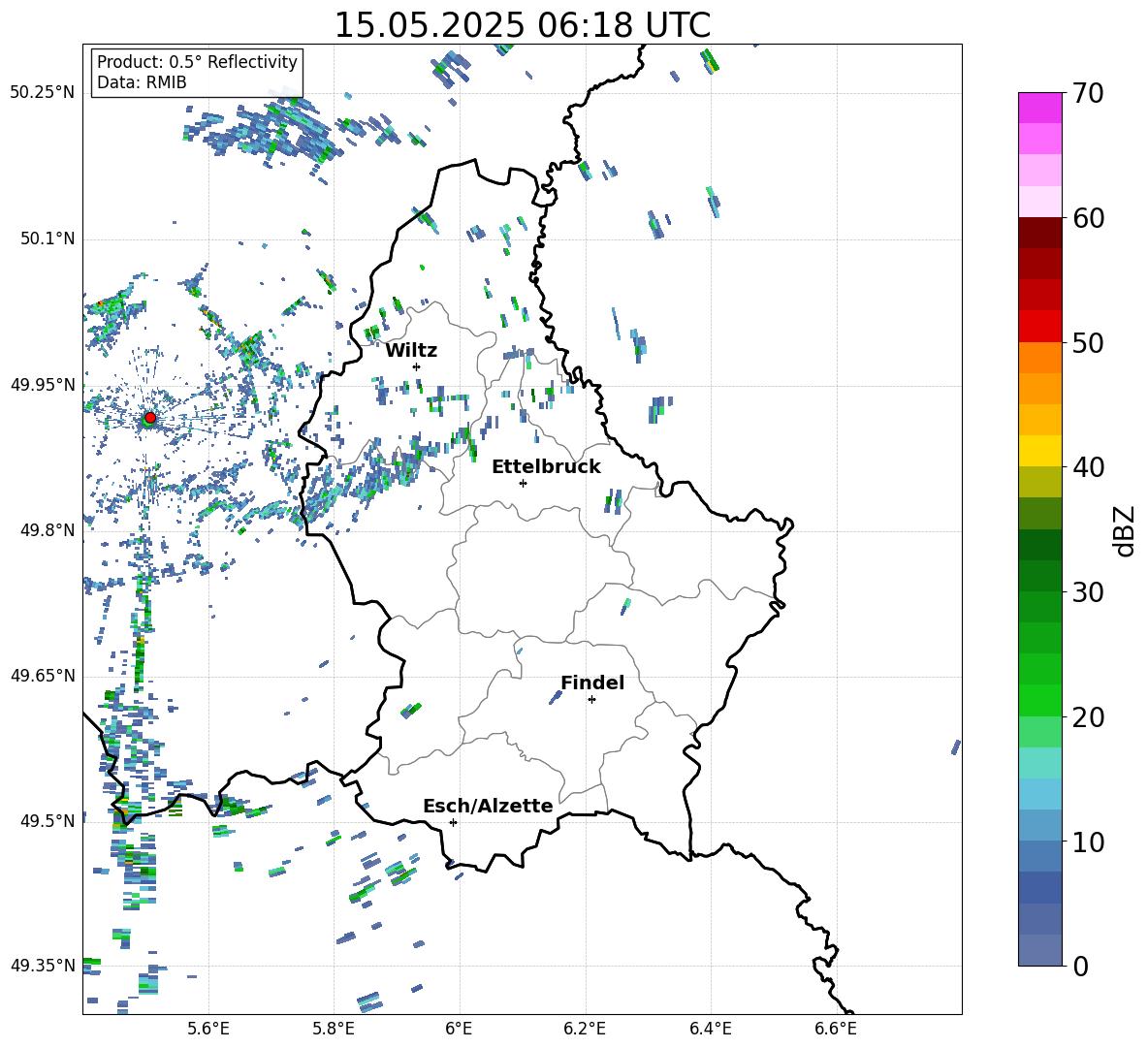
Task: Click the bright red colorbar segment above 50
Action: point(1039,327)
